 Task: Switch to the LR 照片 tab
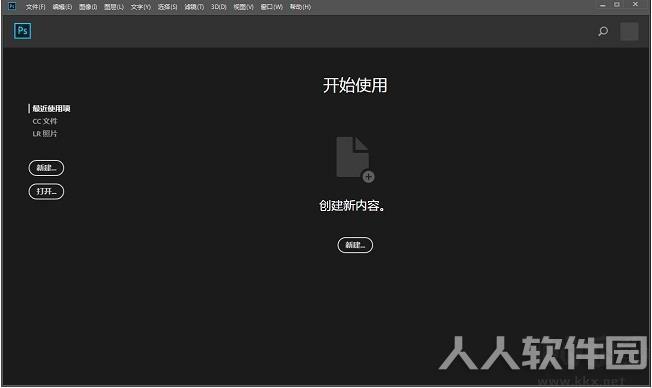click(45, 133)
